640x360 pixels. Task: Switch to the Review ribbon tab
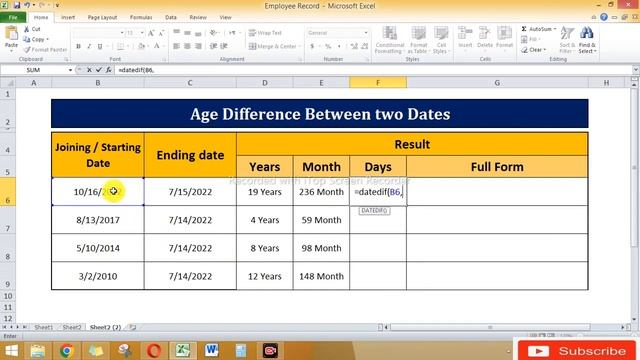(198, 18)
